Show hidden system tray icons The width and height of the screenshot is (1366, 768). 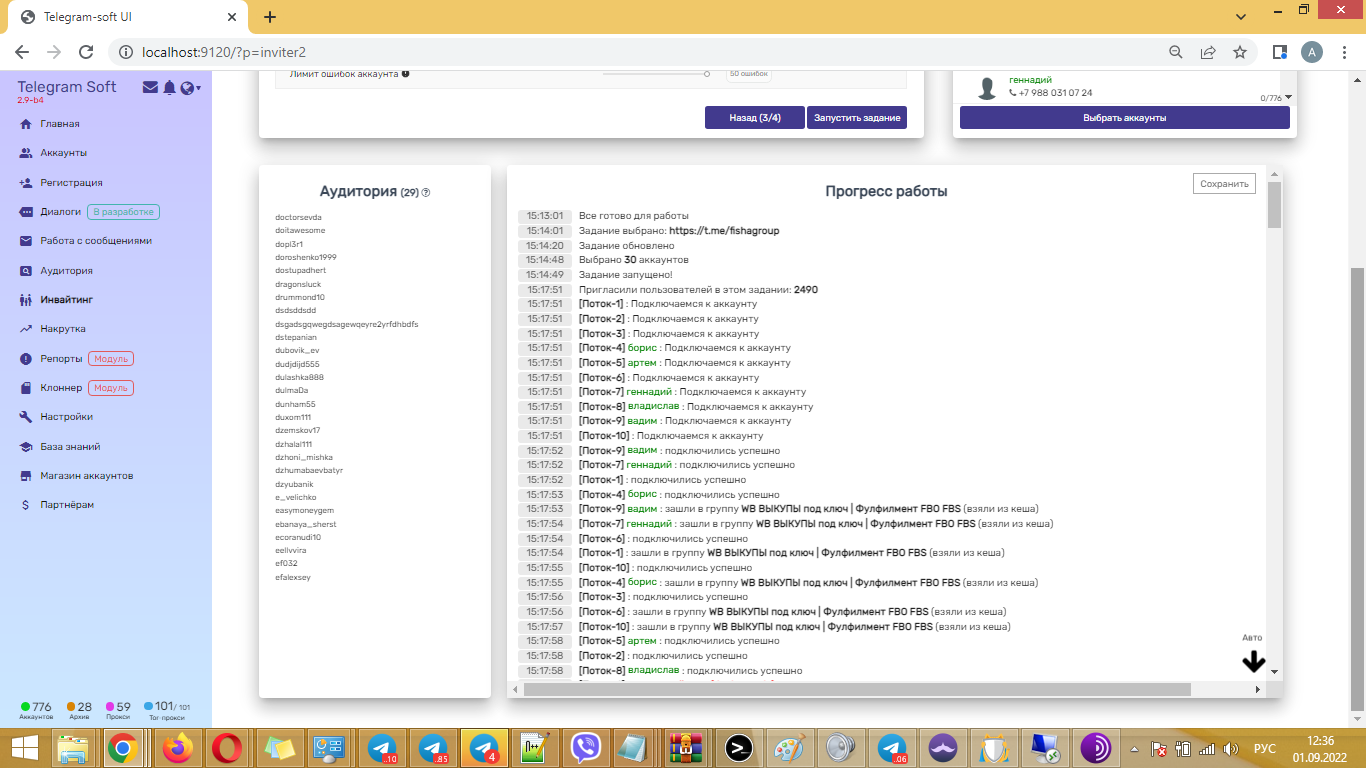(x=1134, y=748)
